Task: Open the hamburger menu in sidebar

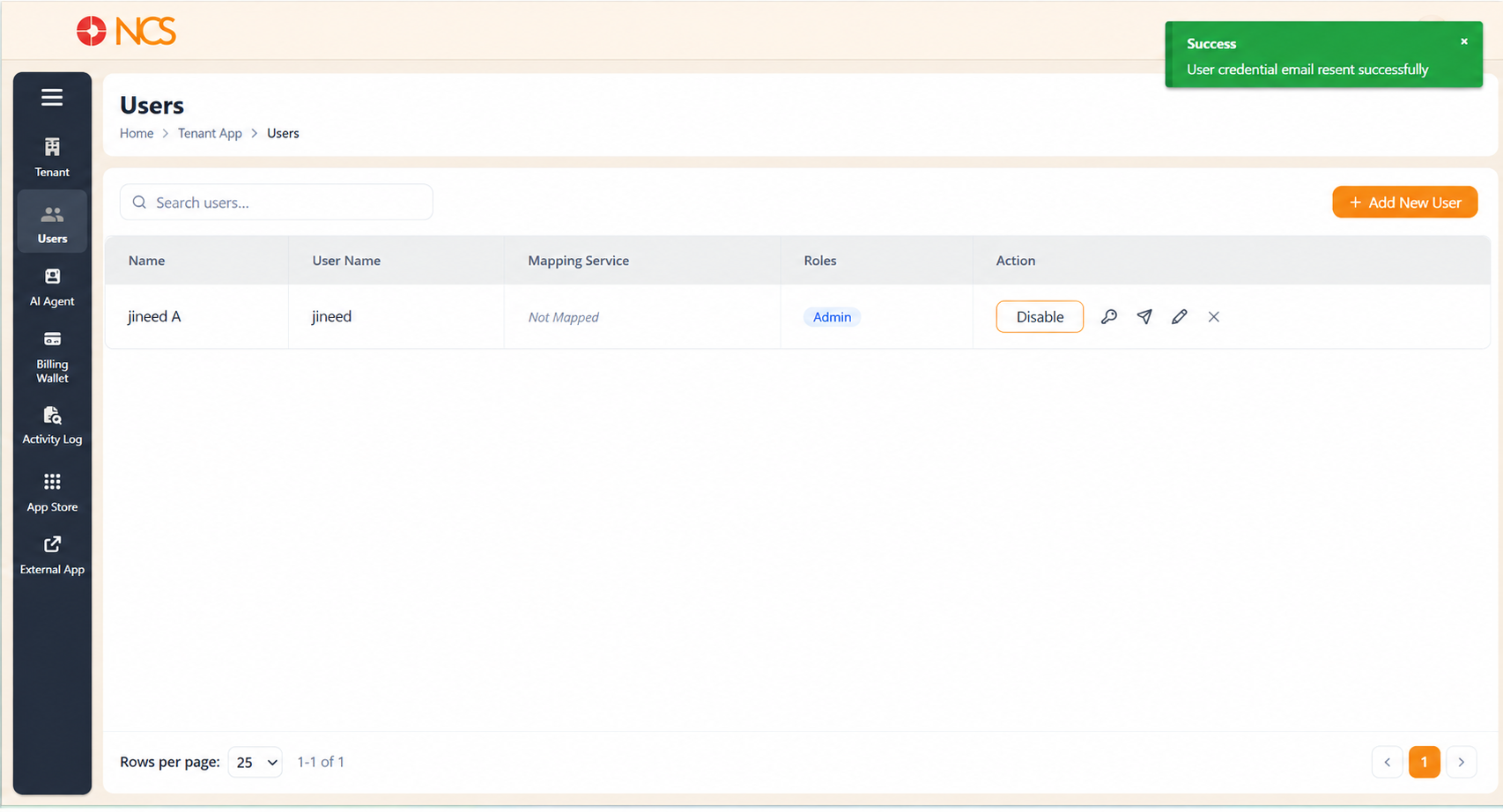Action: pos(52,97)
